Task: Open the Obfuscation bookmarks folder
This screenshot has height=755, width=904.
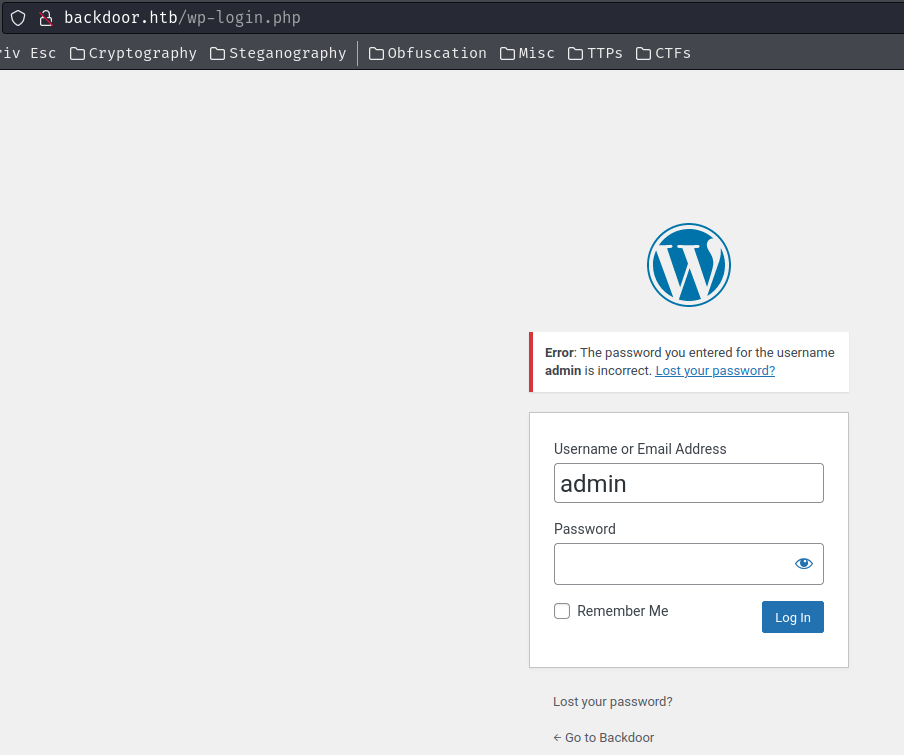Action: click(x=427, y=53)
